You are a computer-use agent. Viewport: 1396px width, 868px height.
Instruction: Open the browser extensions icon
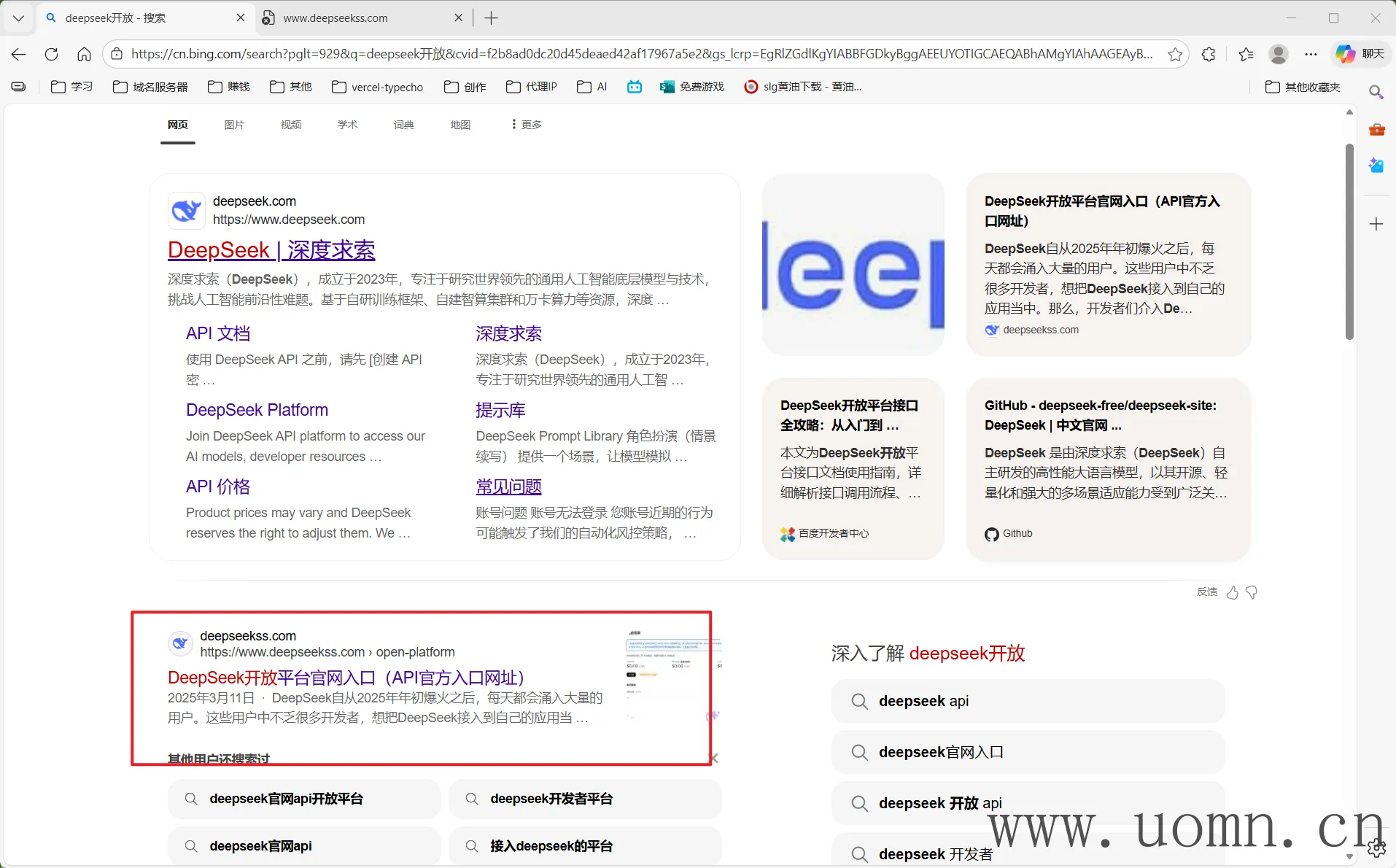[1209, 54]
